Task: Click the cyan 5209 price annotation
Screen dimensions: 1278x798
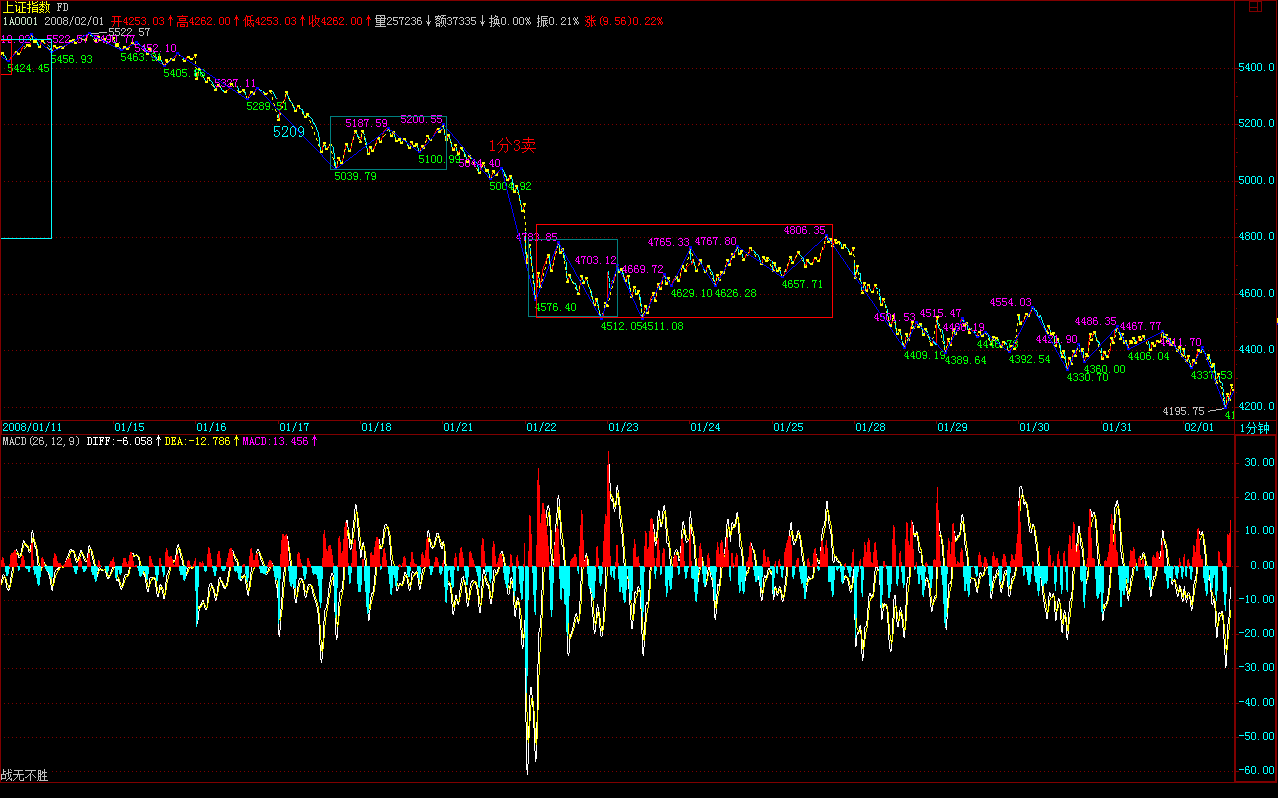Action: point(289,131)
